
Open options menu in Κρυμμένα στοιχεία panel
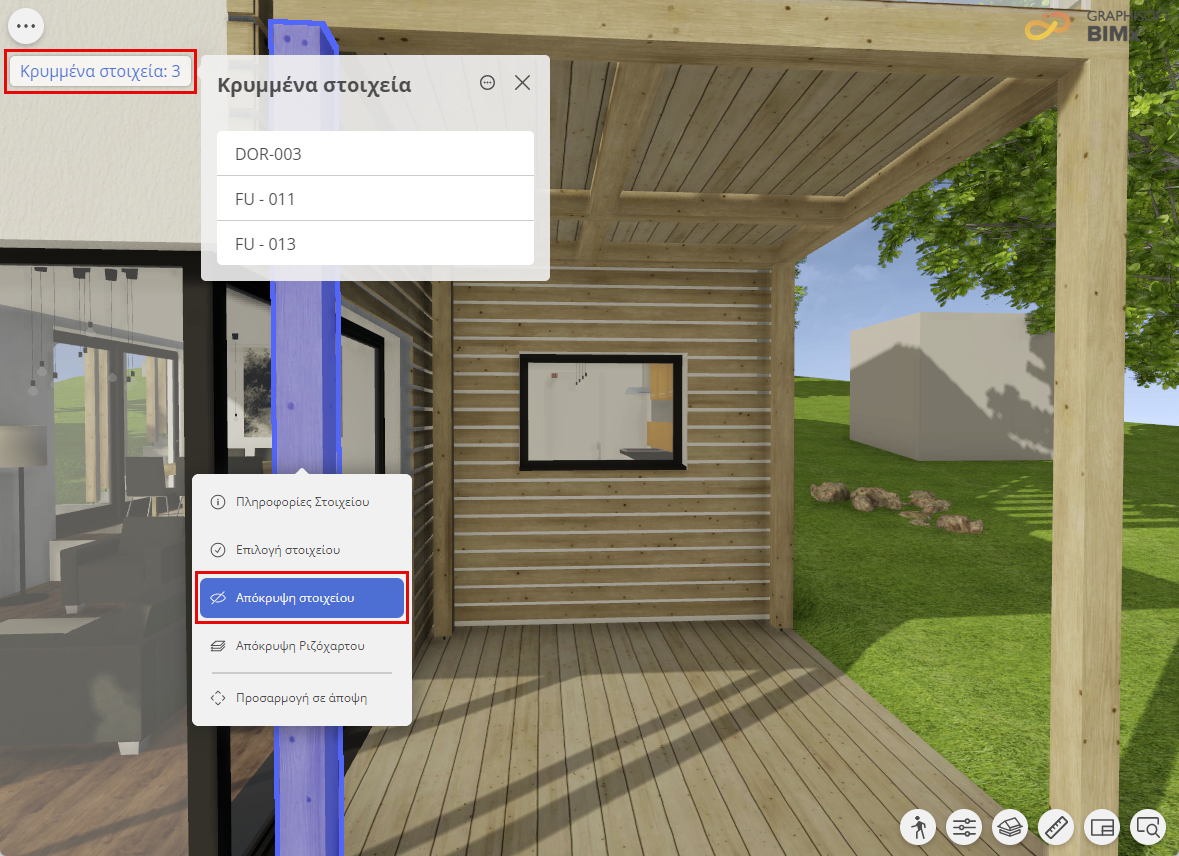pos(487,83)
